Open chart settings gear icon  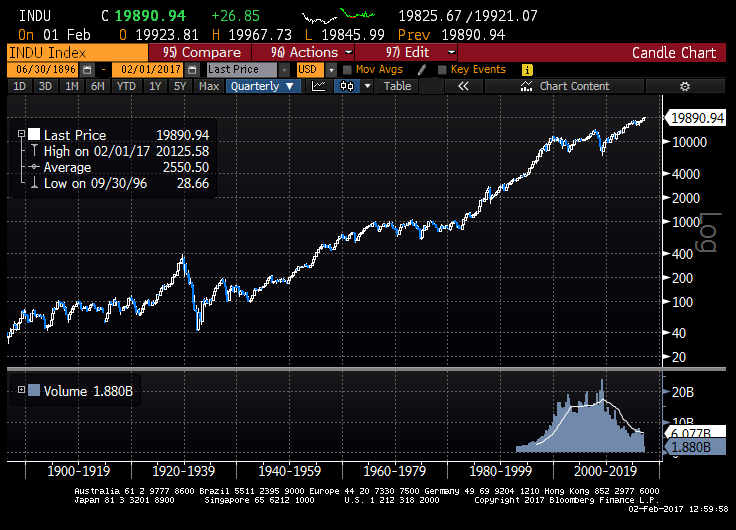(685, 86)
